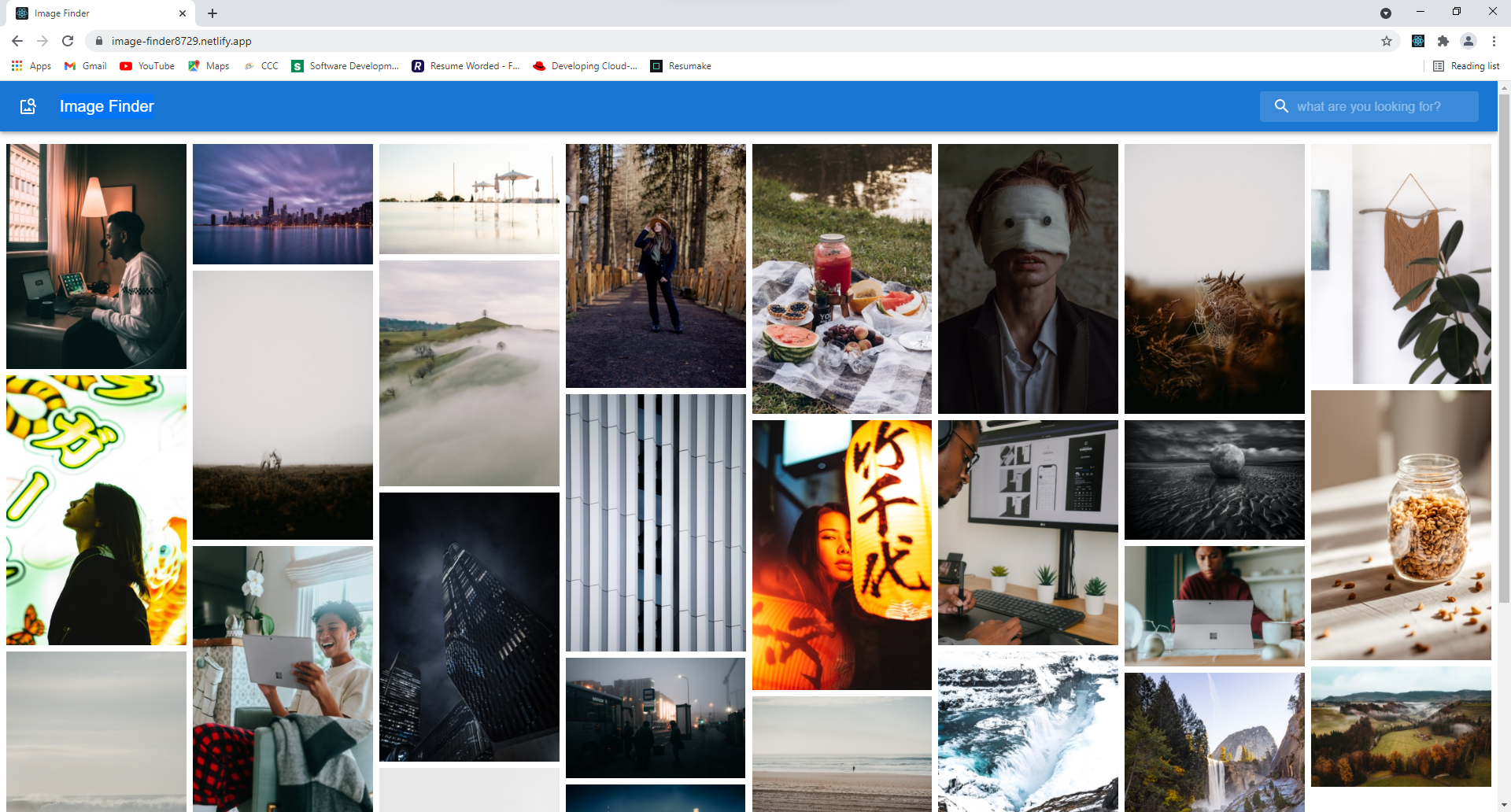Open the Reading list
The height and width of the screenshot is (812, 1511).
[x=1466, y=66]
